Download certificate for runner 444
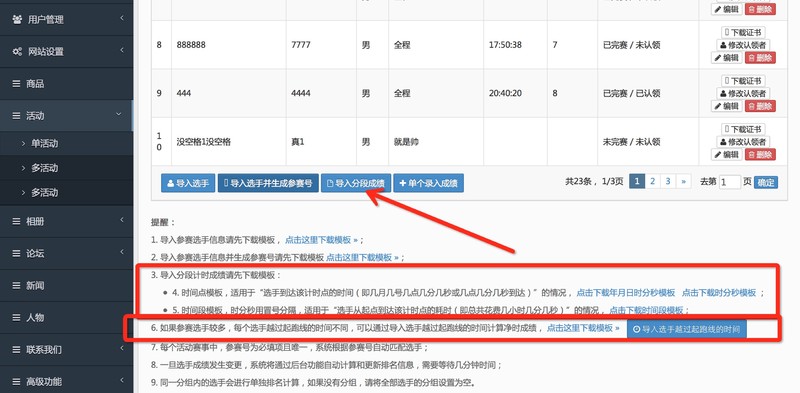This screenshot has height=393, width=800. 743,81
